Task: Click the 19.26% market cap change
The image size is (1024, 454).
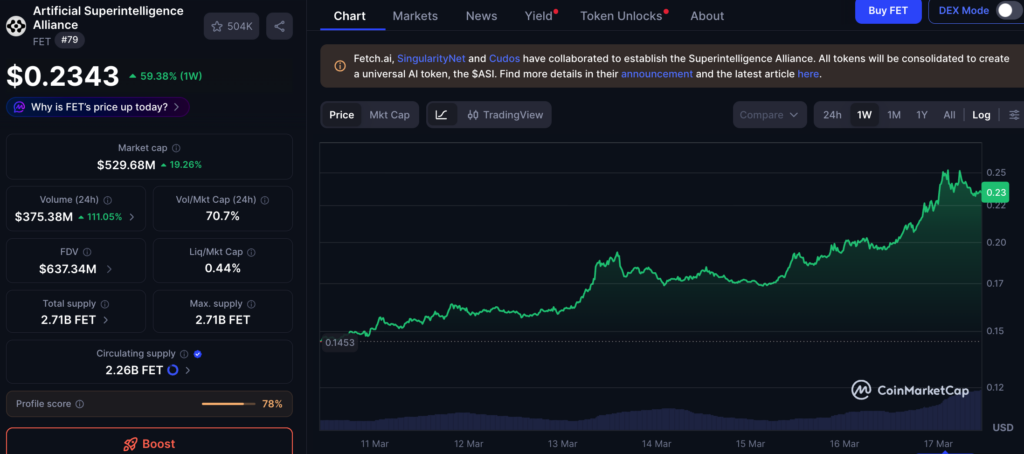Action: pos(181,165)
